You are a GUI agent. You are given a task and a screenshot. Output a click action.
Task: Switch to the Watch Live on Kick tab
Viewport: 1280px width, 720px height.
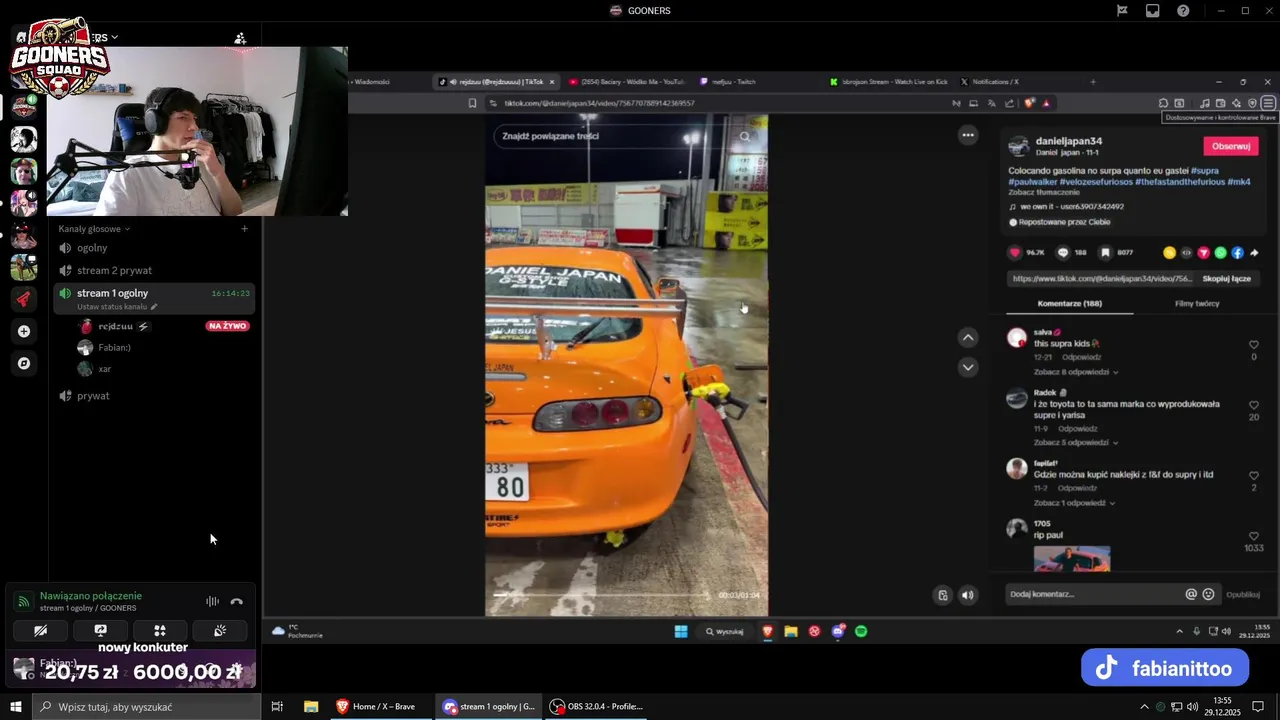(x=890, y=82)
